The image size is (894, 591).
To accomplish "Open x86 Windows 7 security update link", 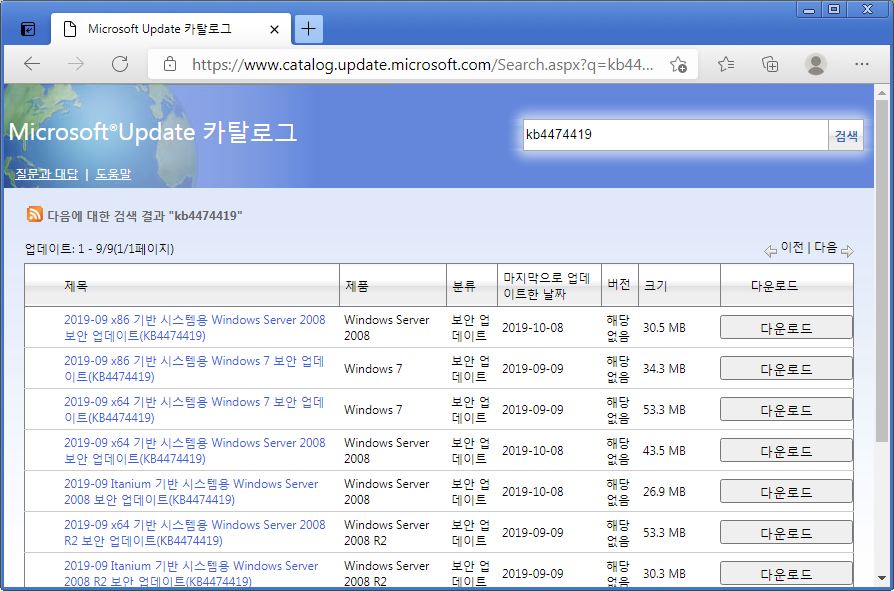I will [194, 369].
